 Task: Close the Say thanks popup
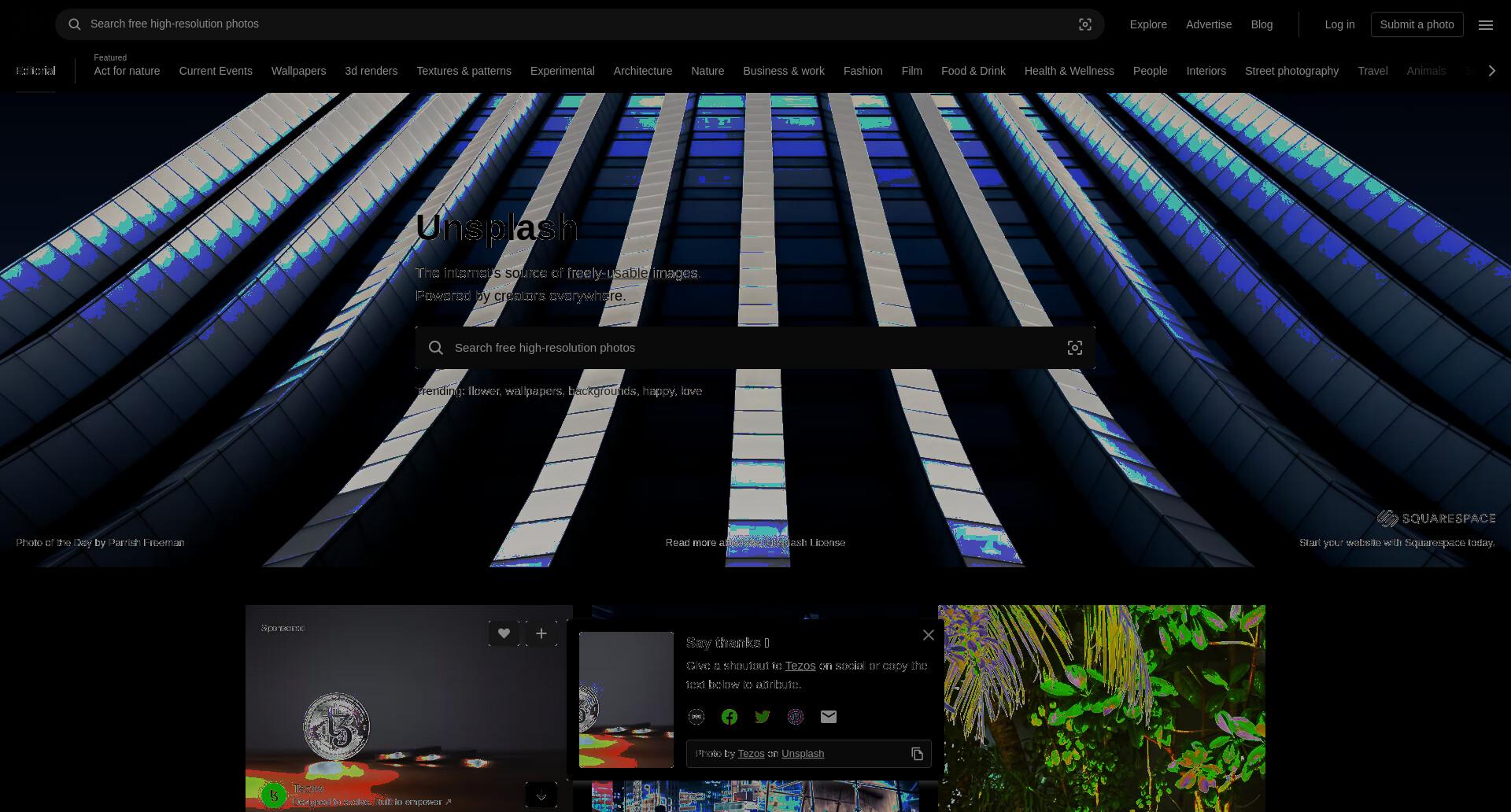click(929, 635)
